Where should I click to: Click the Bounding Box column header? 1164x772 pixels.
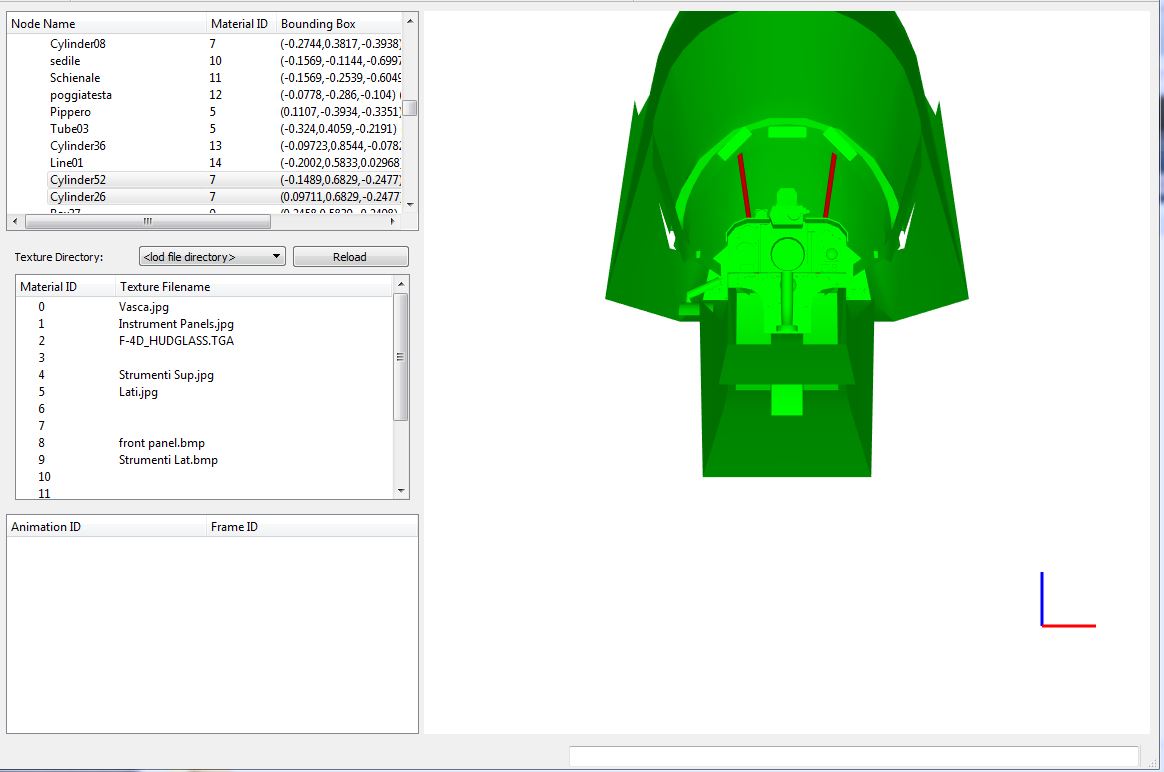339,24
